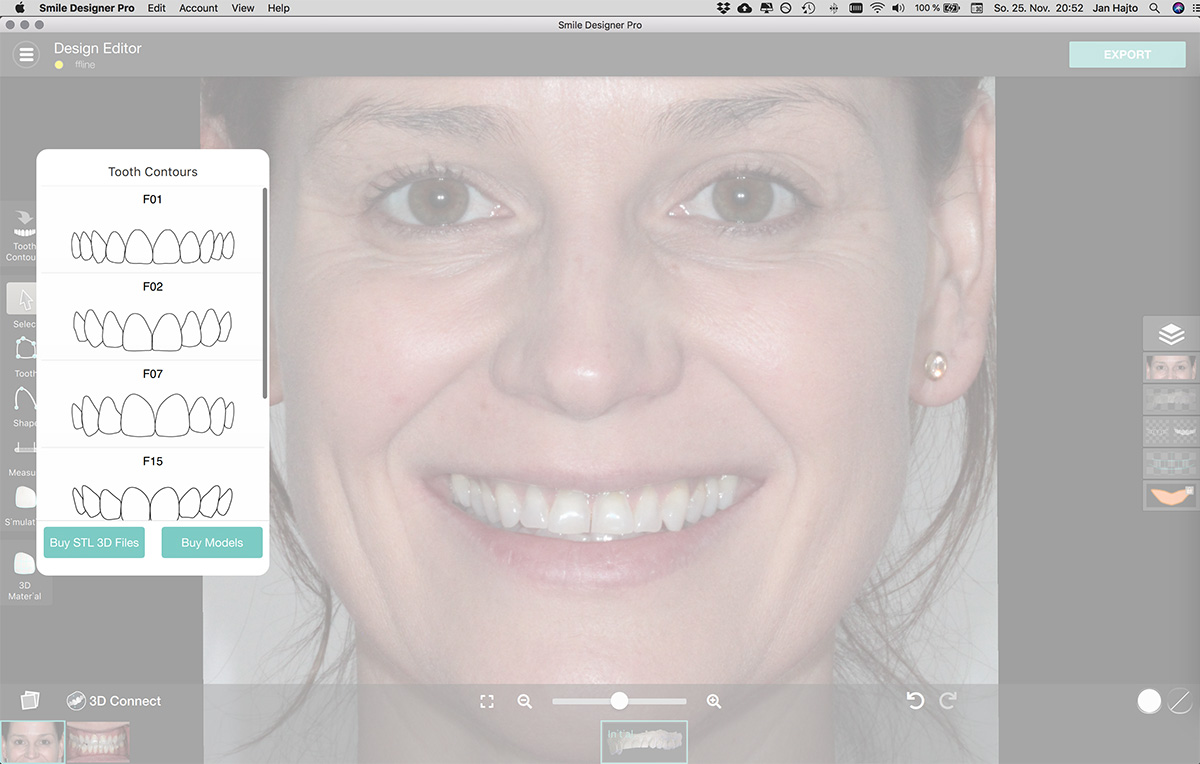Redo the last undone action
1200x764 pixels.
(948, 701)
